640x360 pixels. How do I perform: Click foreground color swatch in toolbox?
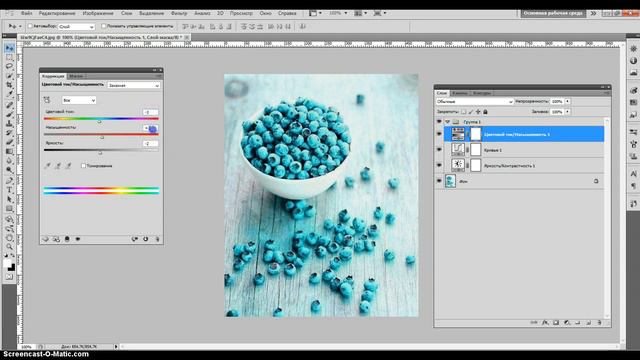tap(7, 264)
